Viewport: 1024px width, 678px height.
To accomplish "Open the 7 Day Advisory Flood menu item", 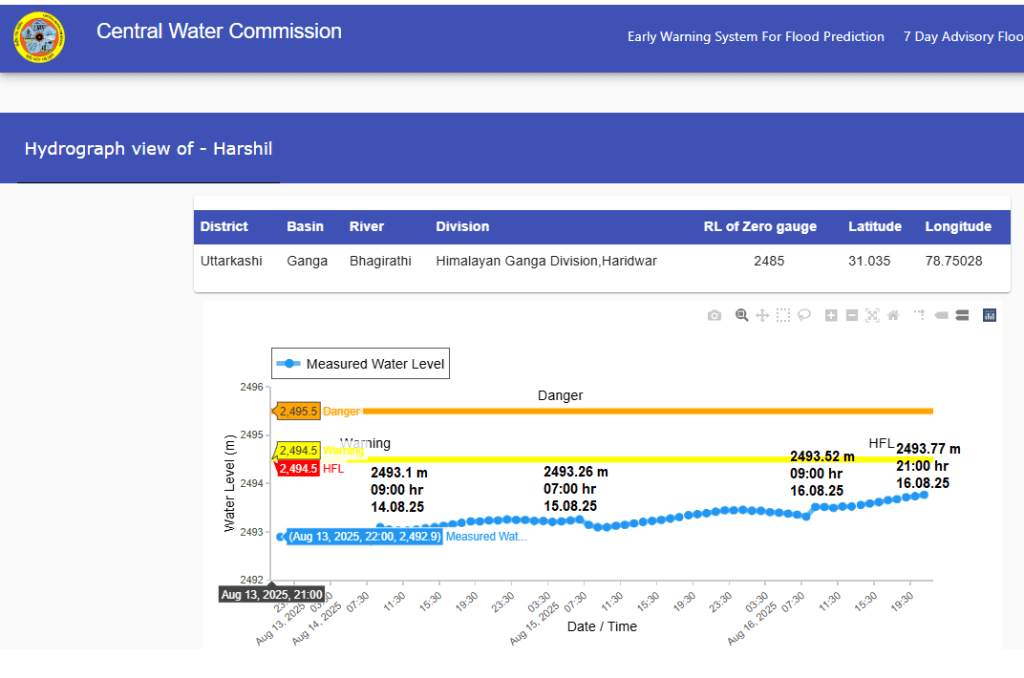I will coord(962,37).
